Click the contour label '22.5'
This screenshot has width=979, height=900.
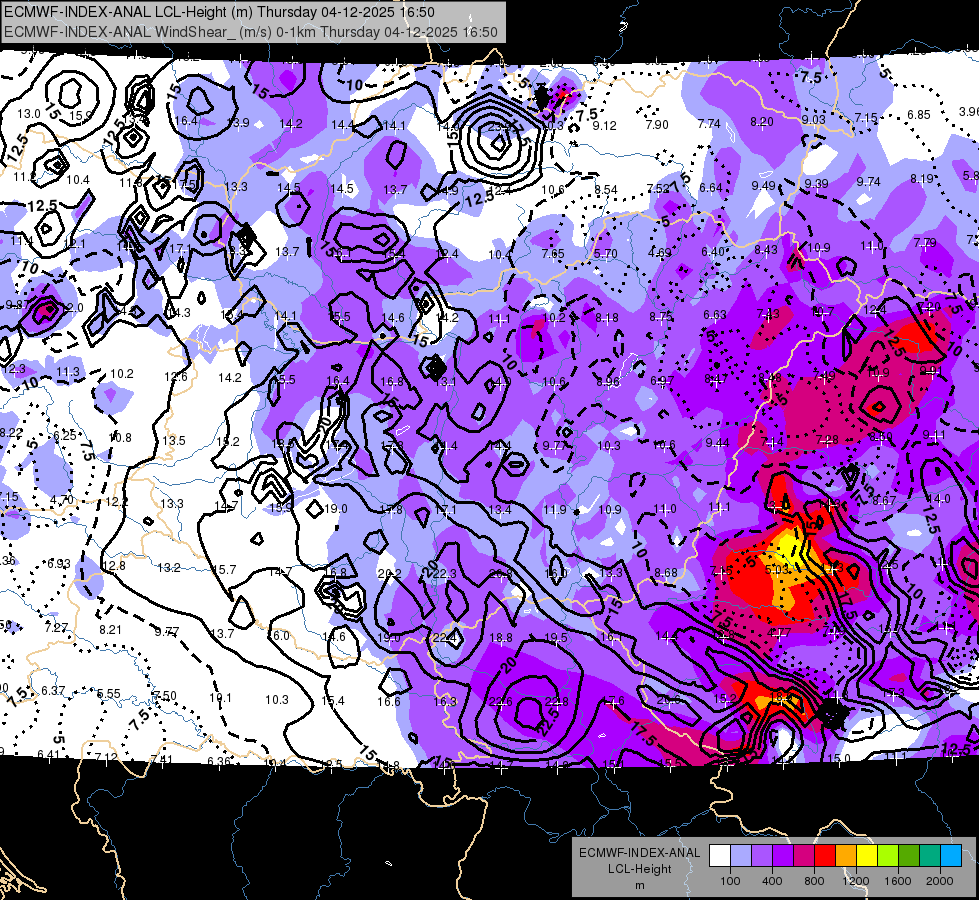tap(548, 721)
